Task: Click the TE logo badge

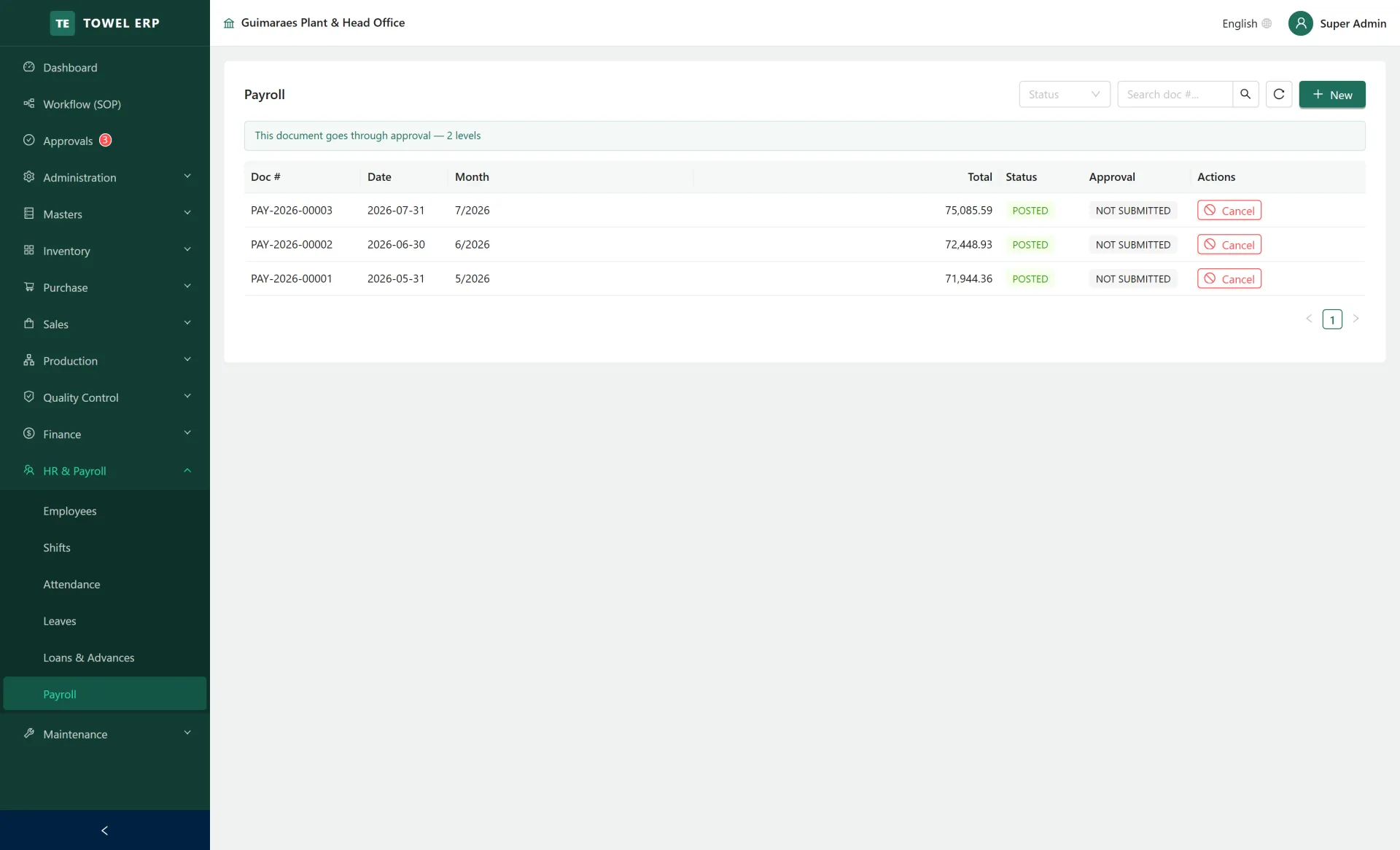Action: tap(63, 23)
